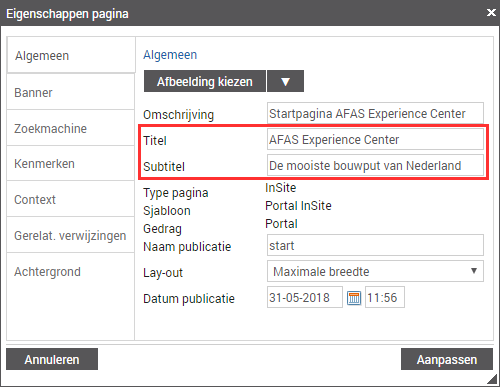Click into the Titel field
The width and height of the screenshot is (500, 387).
pos(375,139)
